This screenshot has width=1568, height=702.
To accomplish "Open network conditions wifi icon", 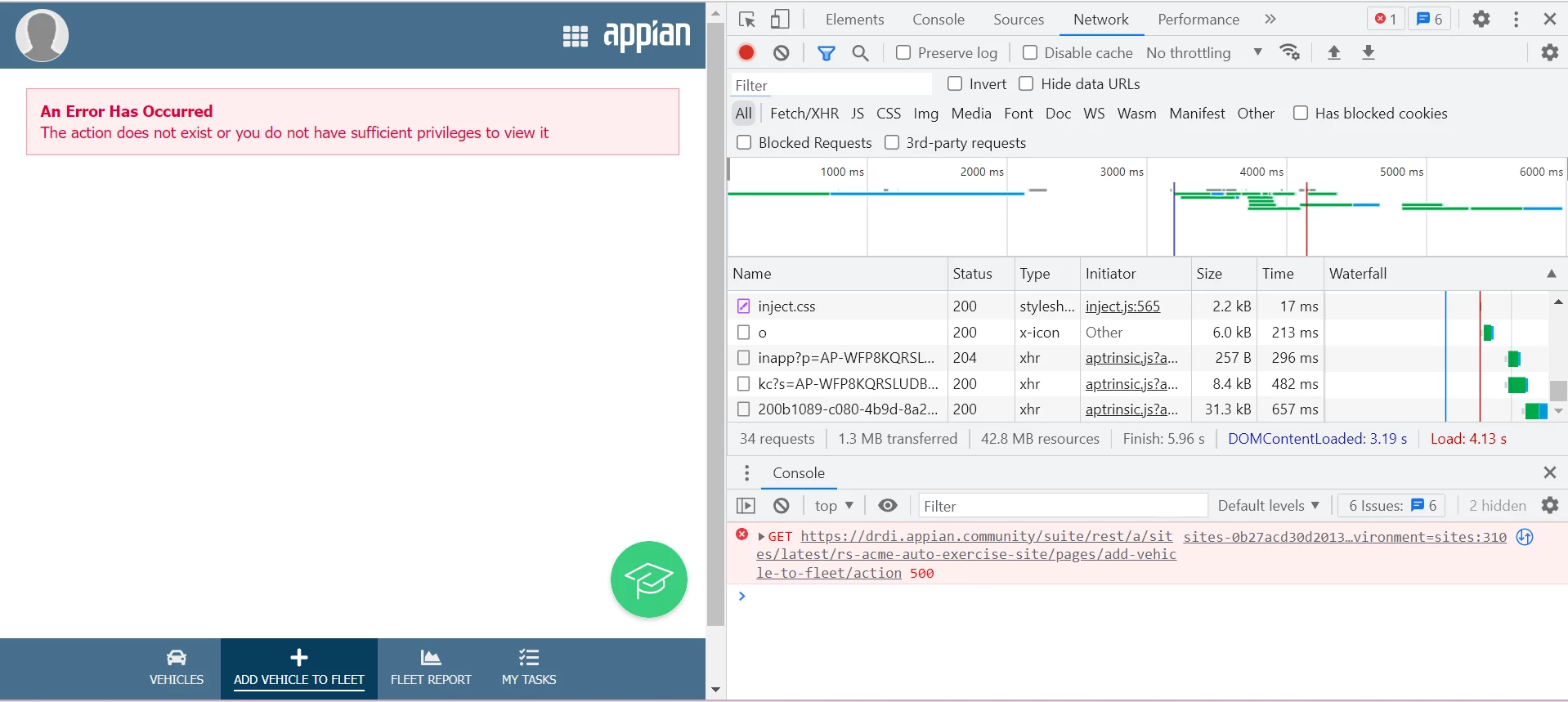I will click(1290, 52).
